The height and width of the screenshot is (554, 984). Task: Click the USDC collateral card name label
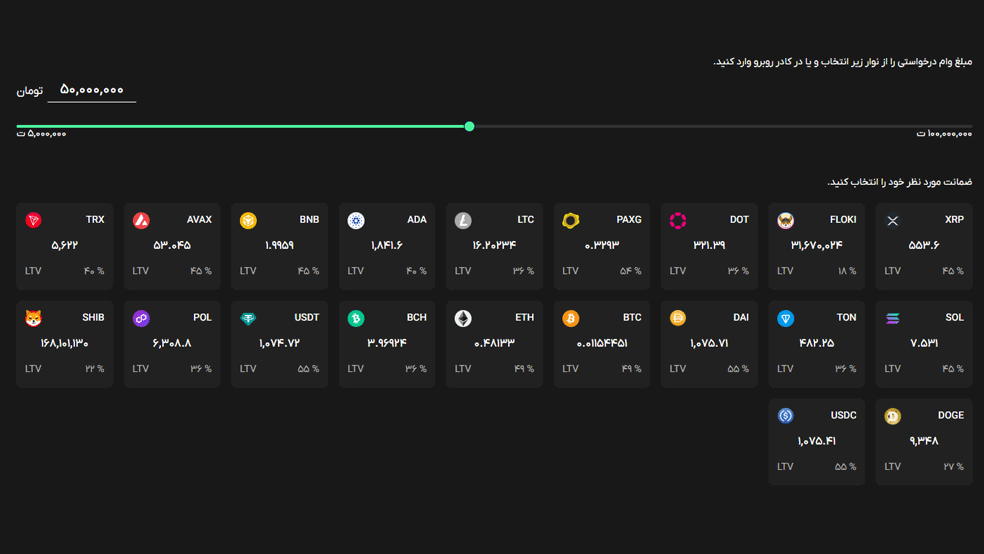click(x=843, y=415)
